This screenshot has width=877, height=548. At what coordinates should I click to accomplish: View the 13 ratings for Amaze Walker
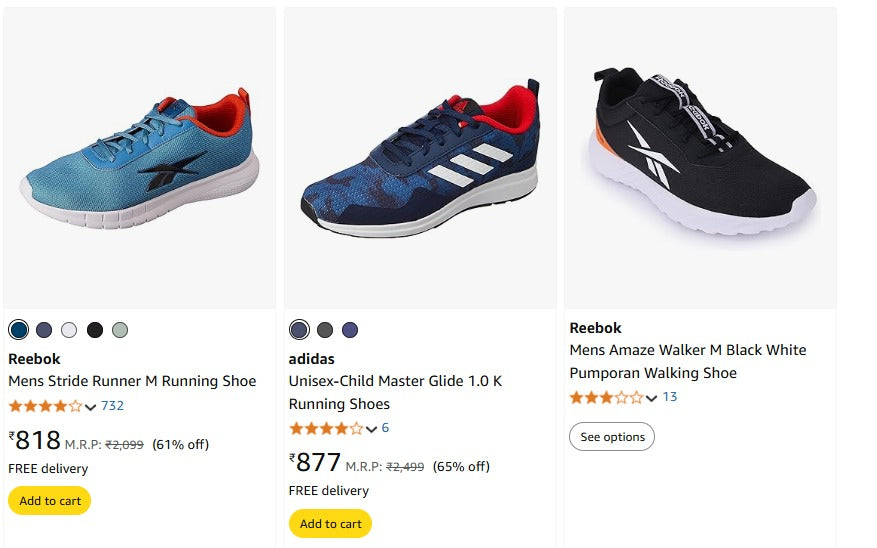pyautogui.click(x=670, y=397)
